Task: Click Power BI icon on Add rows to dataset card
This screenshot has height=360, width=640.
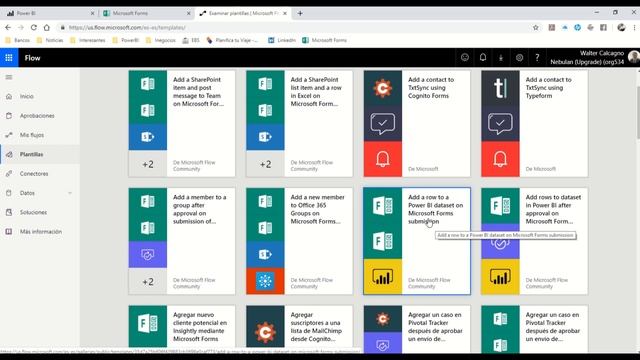Action: pos(500,277)
